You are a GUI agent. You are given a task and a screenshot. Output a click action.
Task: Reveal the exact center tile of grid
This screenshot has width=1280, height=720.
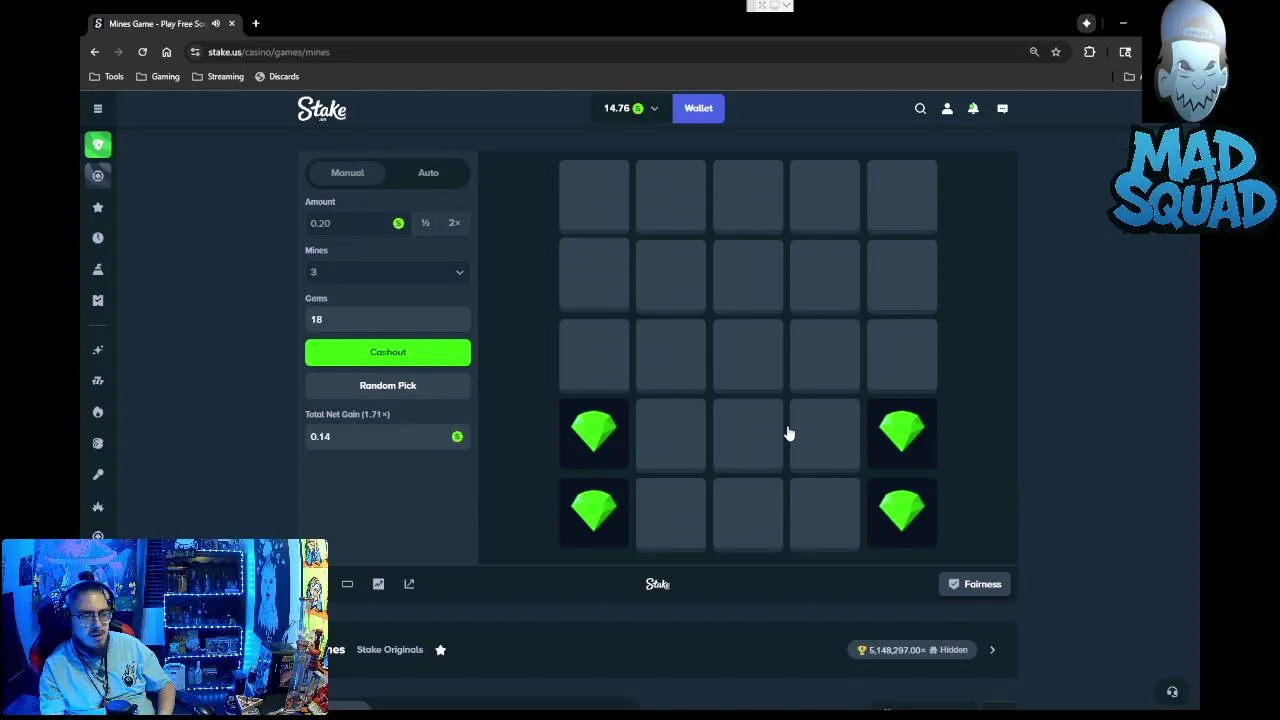point(748,355)
